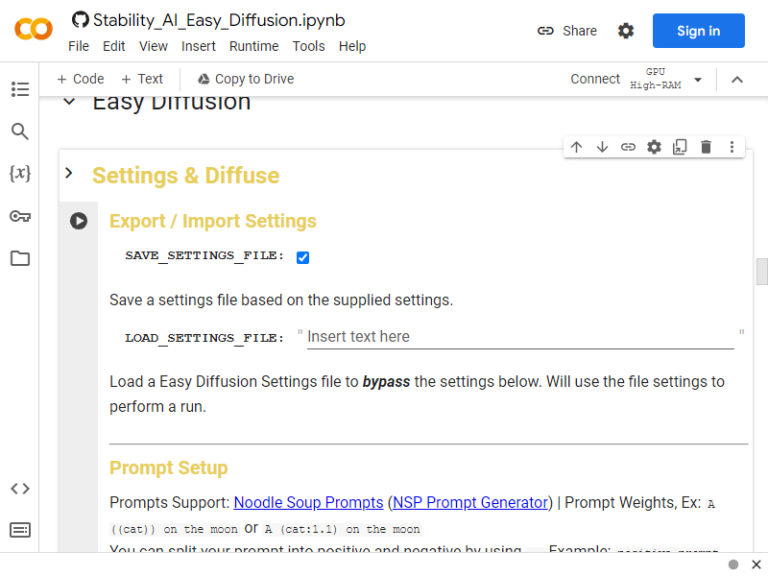768x576 pixels.
Task: Add a new Text cell
Action: 142,79
